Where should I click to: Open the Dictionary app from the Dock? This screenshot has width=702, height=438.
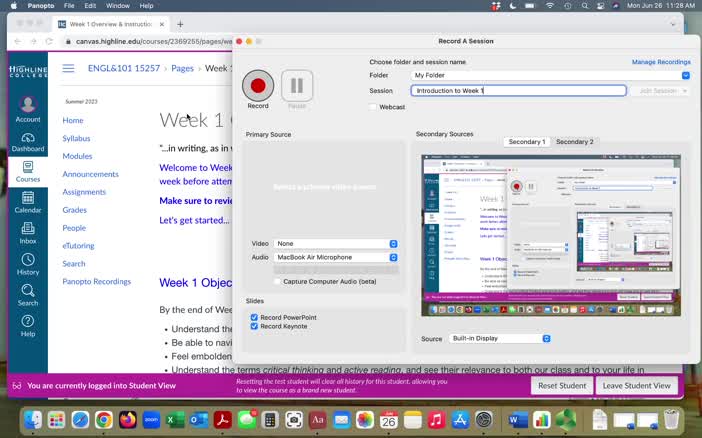(317, 420)
